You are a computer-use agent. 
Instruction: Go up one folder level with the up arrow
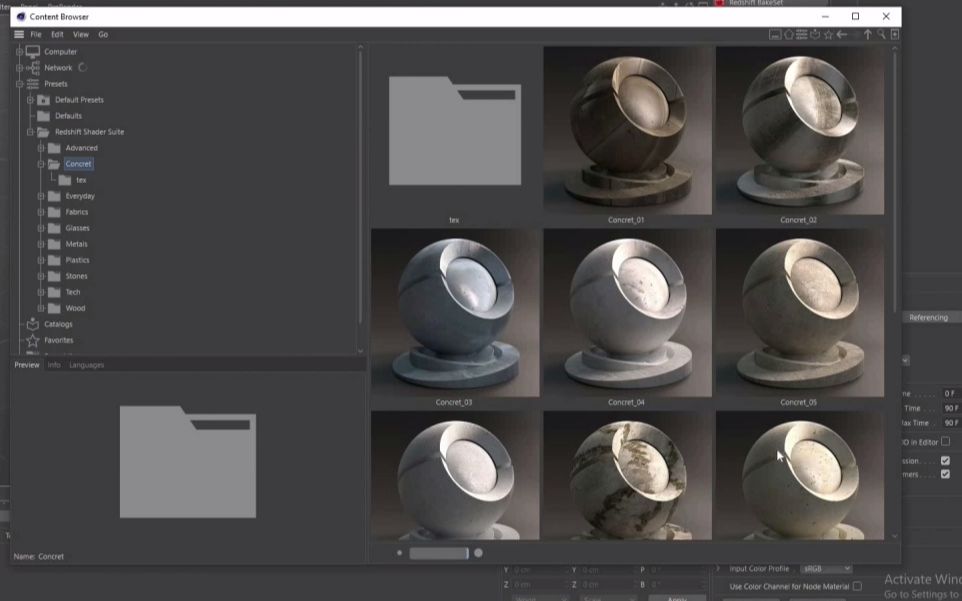point(868,35)
